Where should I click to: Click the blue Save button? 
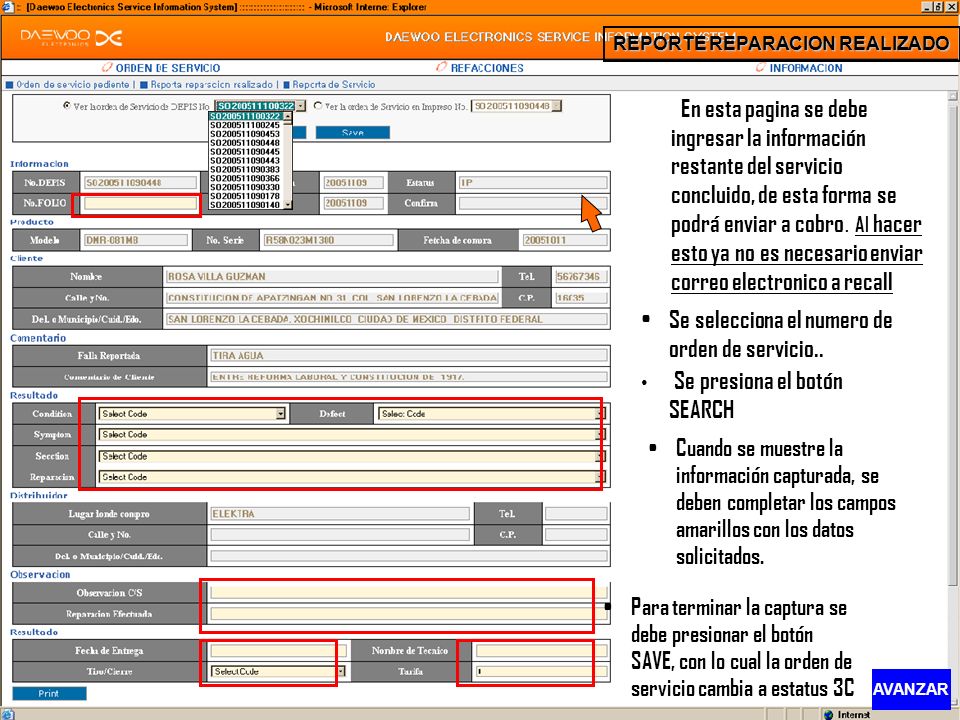point(353,132)
